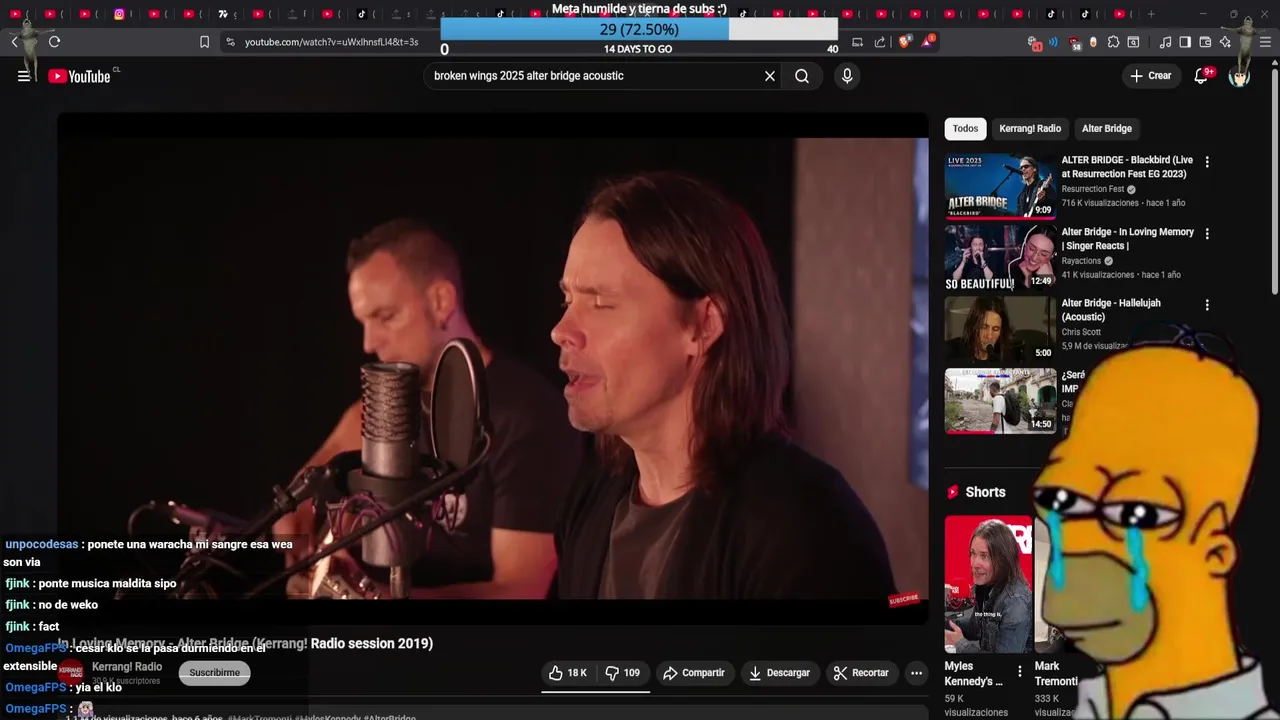Open the Blackbird Live video title
Viewport: 1280px width, 720px height.
[1127, 167]
